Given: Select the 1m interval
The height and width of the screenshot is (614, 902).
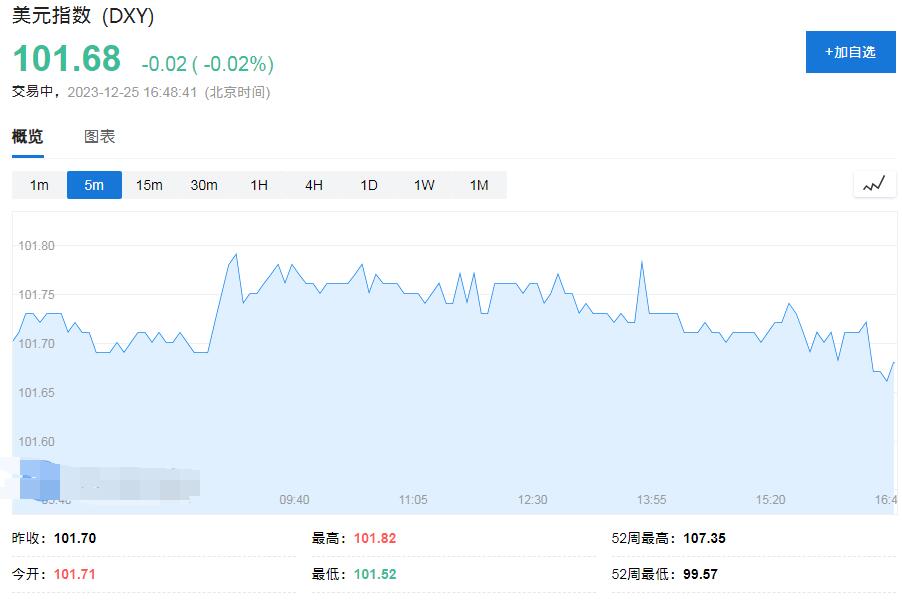Looking at the screenshot, I should pos(39,185).
